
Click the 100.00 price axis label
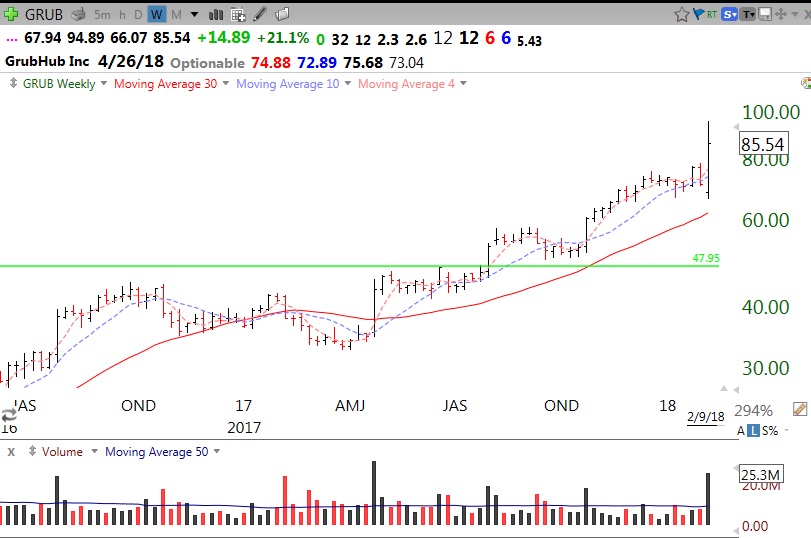pos(771,112)
